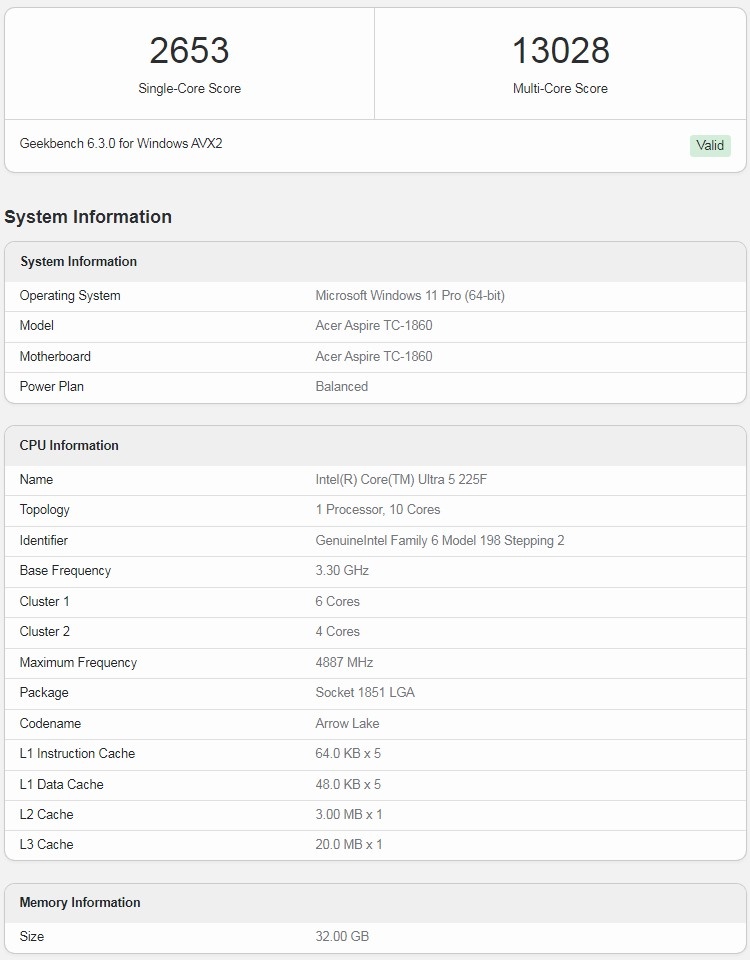Select Intel(R) Core(TM) Ultra 5 225F value
Image resolution: width=750 pixels, height=960 pixels.
(x=401, y=479)
